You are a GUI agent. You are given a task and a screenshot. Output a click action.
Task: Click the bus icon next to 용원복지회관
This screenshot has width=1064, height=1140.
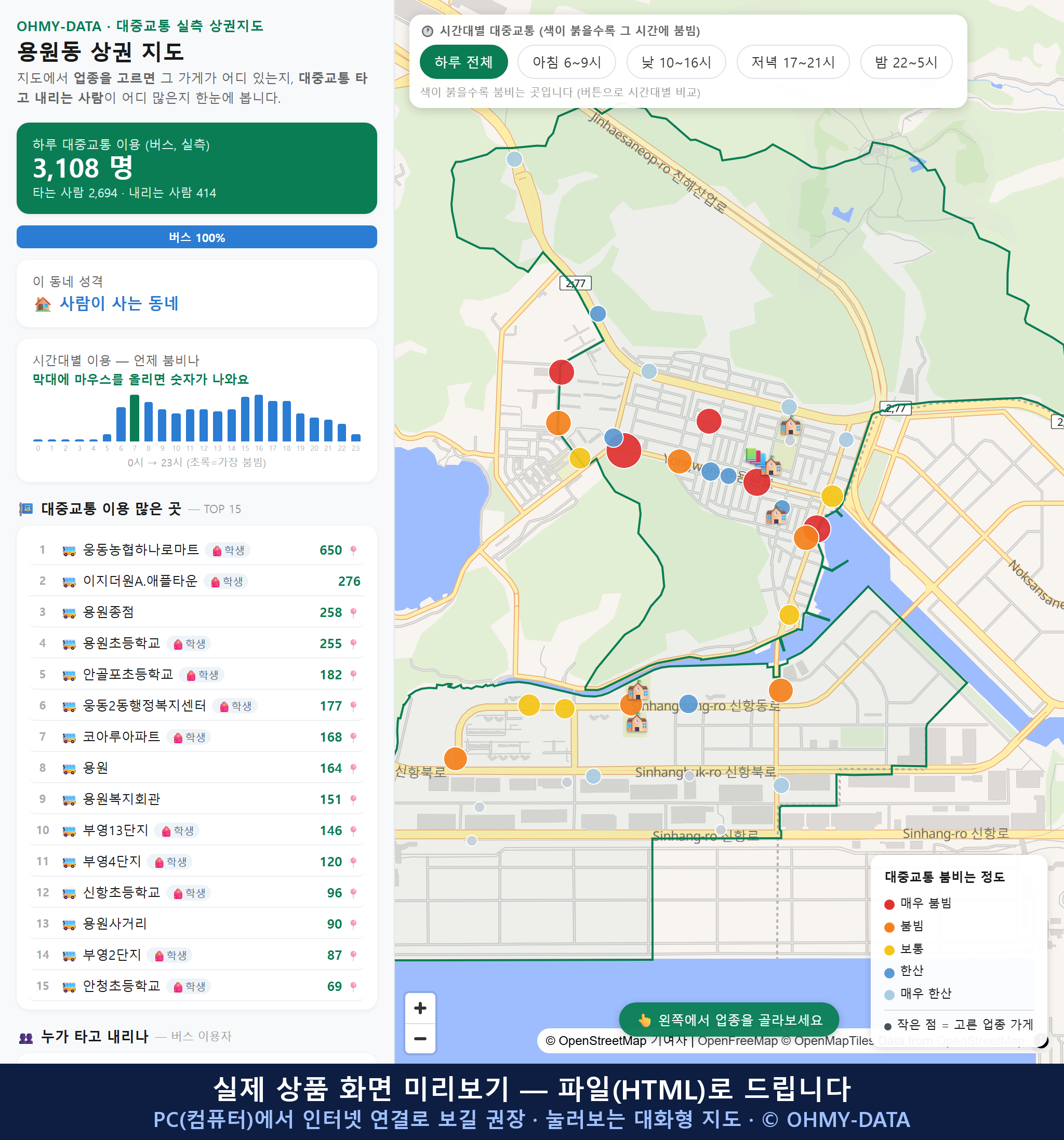[69, 800]
